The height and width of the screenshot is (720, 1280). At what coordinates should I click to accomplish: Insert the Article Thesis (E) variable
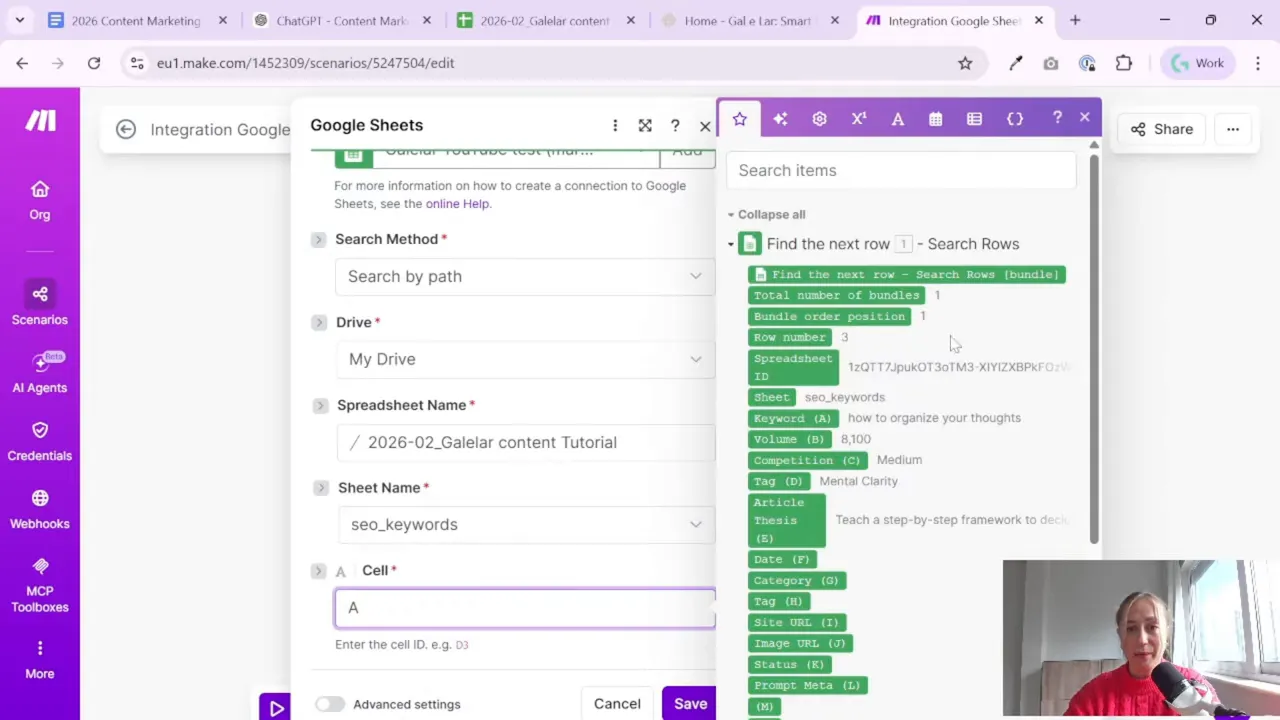[786, 520]
